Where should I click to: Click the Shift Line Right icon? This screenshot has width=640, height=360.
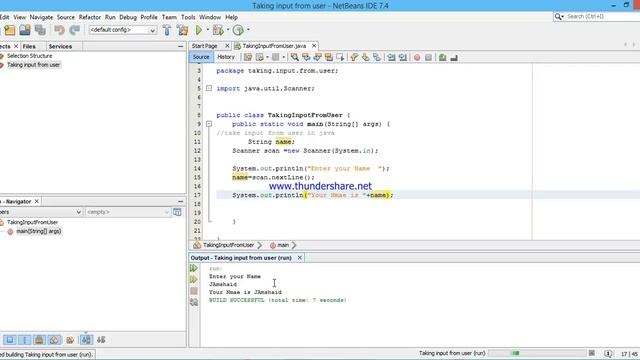(x=402, y=57)
